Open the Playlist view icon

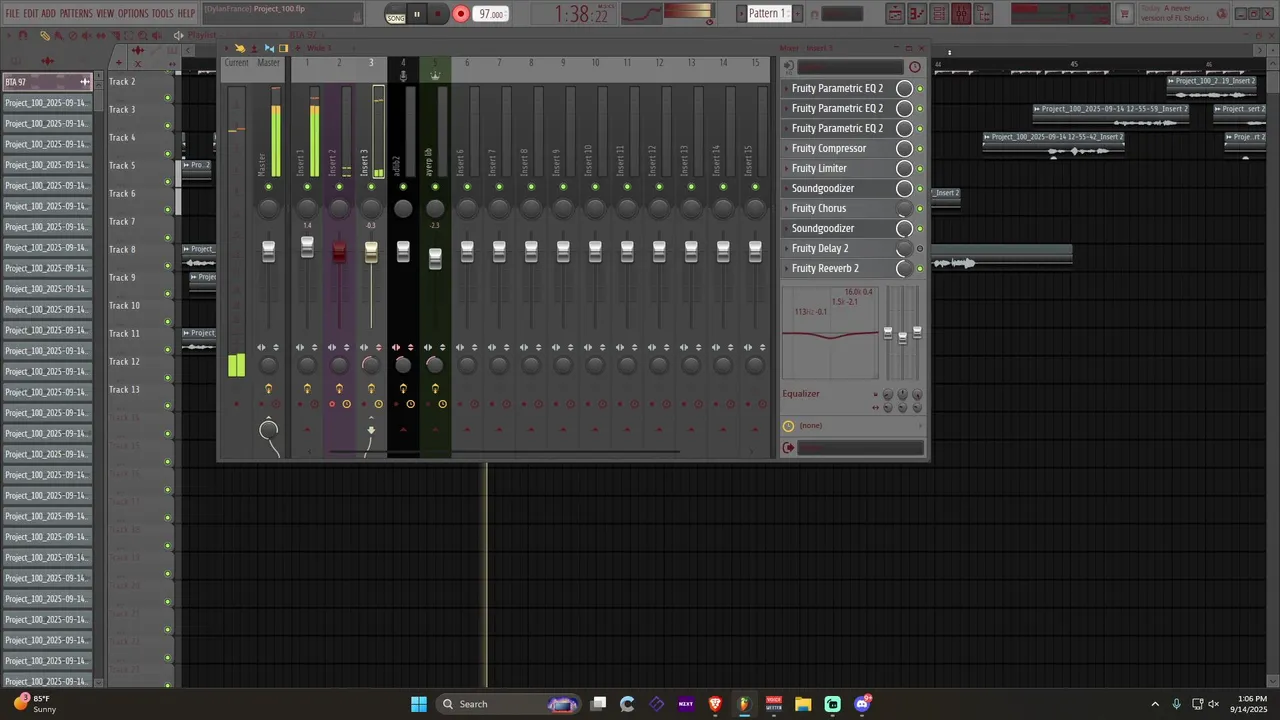(895, 14)
